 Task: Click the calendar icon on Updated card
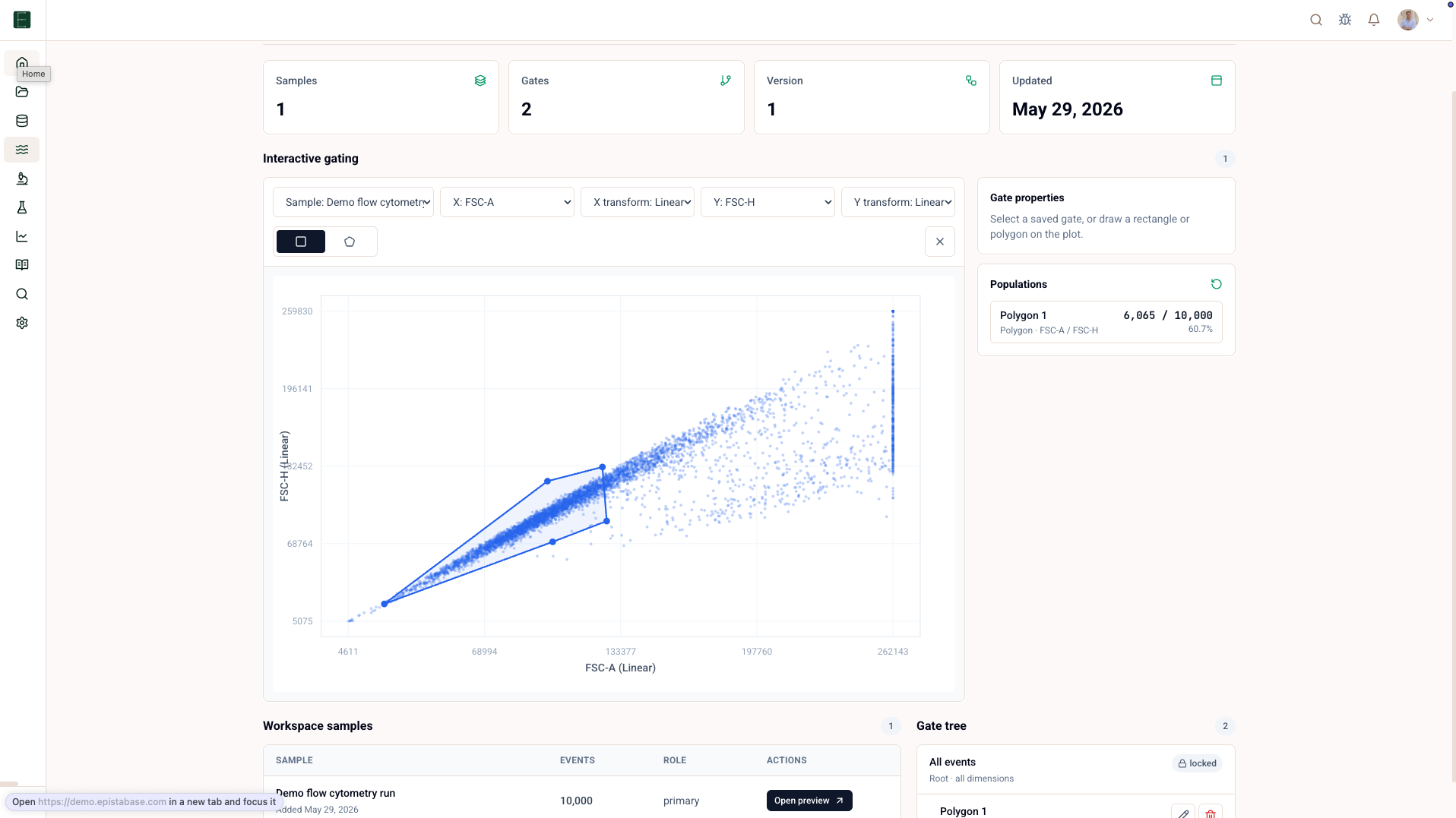(1217, 81)
